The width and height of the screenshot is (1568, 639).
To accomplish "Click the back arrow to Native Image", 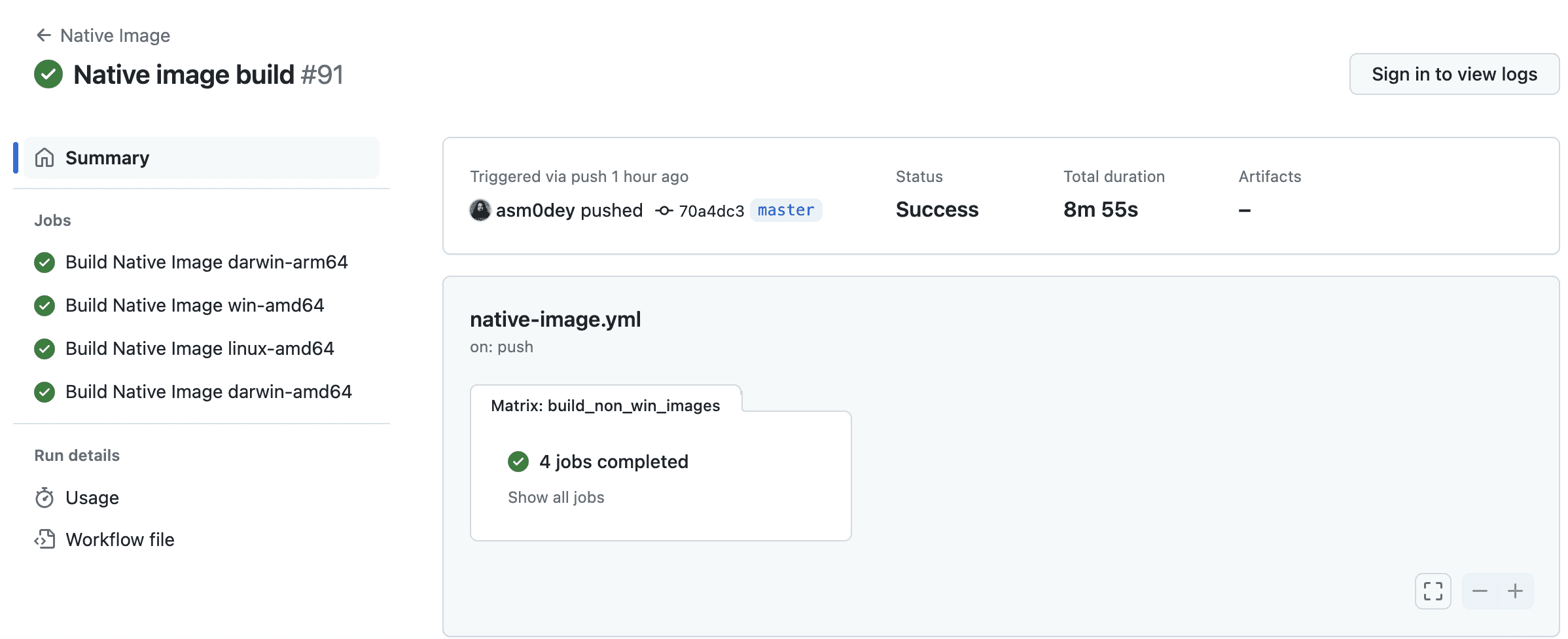I will point(43,35).
